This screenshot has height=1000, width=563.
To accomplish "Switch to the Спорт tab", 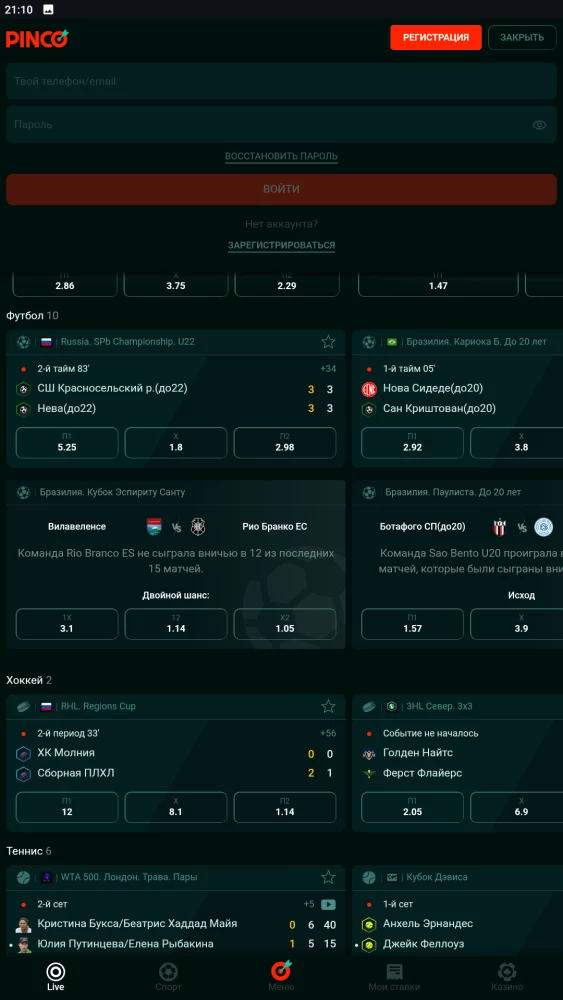I will pos(168,976).
